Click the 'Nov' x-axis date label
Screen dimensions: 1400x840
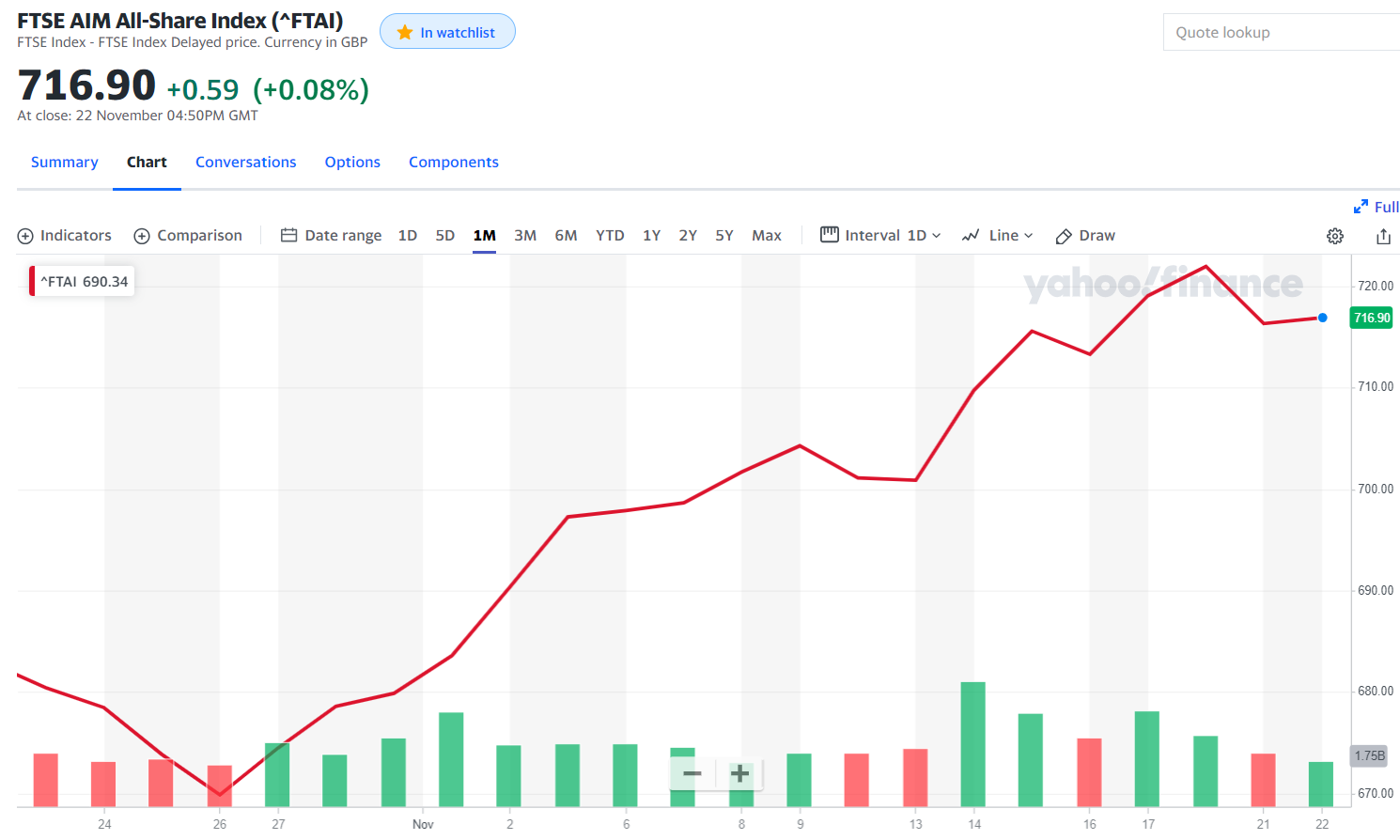tap(423, 824)
